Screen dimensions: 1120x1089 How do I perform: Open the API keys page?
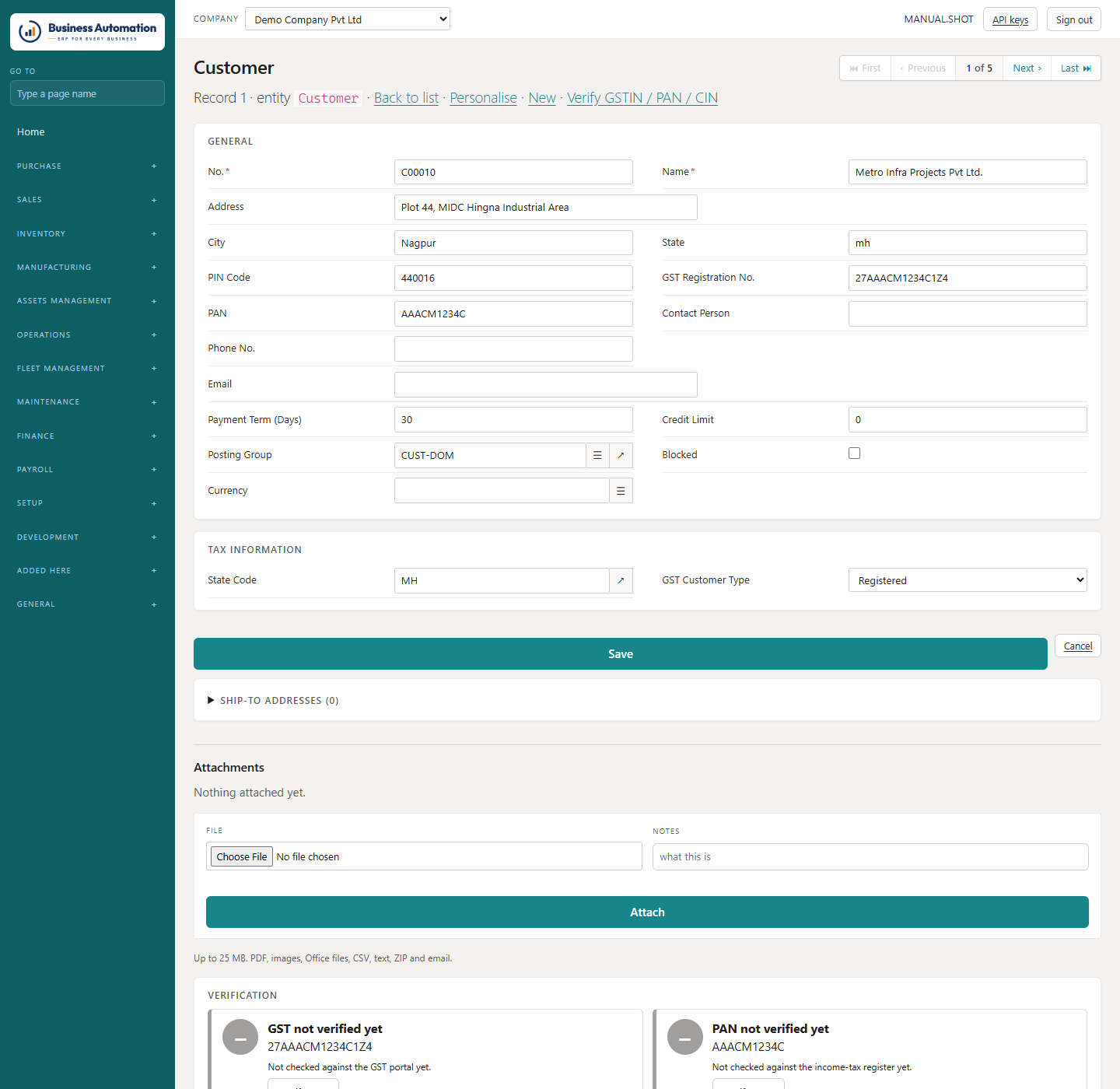tap(1010, 19)
